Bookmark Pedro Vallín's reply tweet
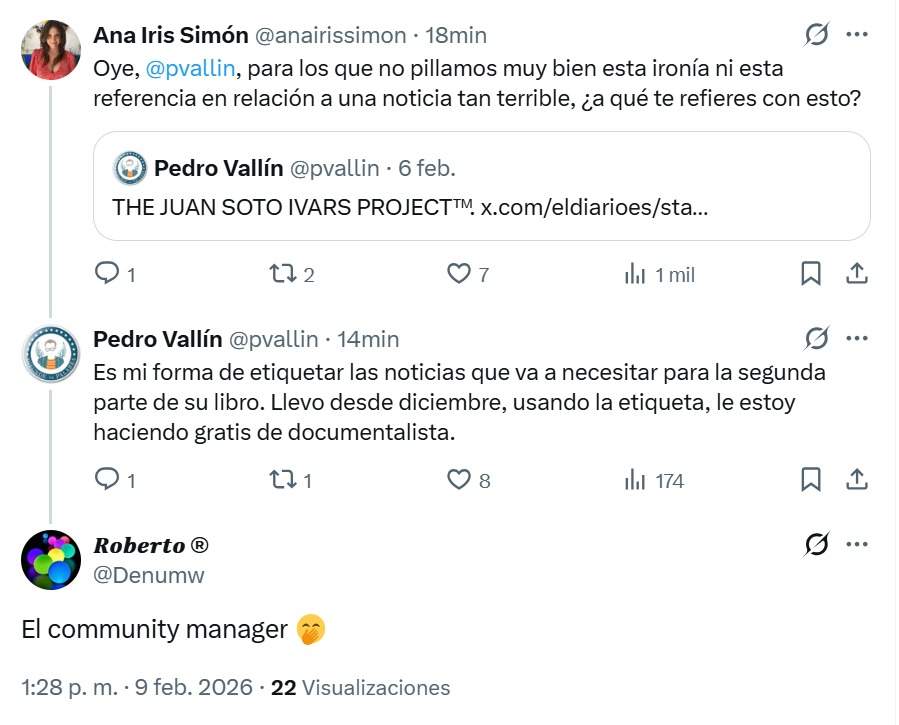 (811, 480)
